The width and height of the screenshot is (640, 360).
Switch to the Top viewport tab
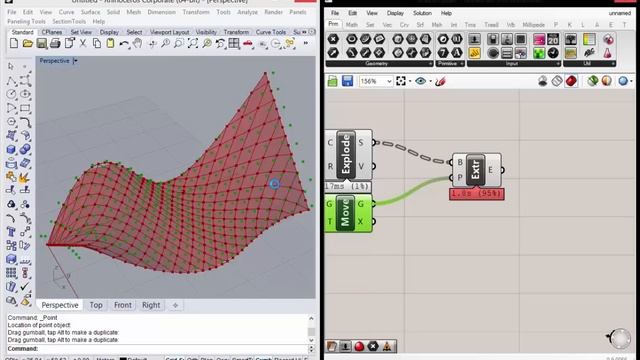coord(96,305)
